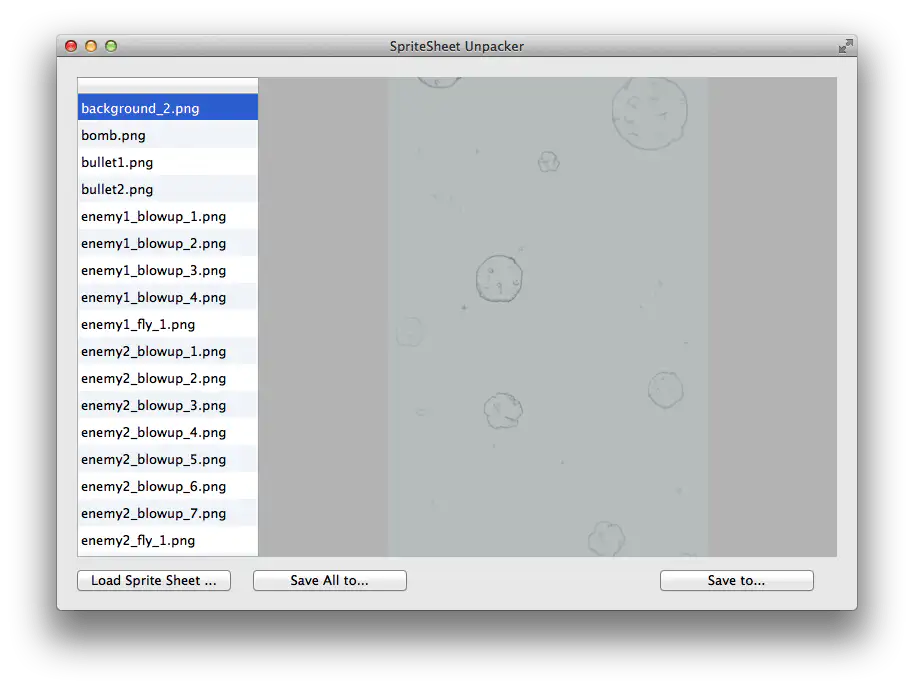Viewport: 914px width, 689px height.
Task: Select background_2.png in the sprite list
Action: pos(167,108)
